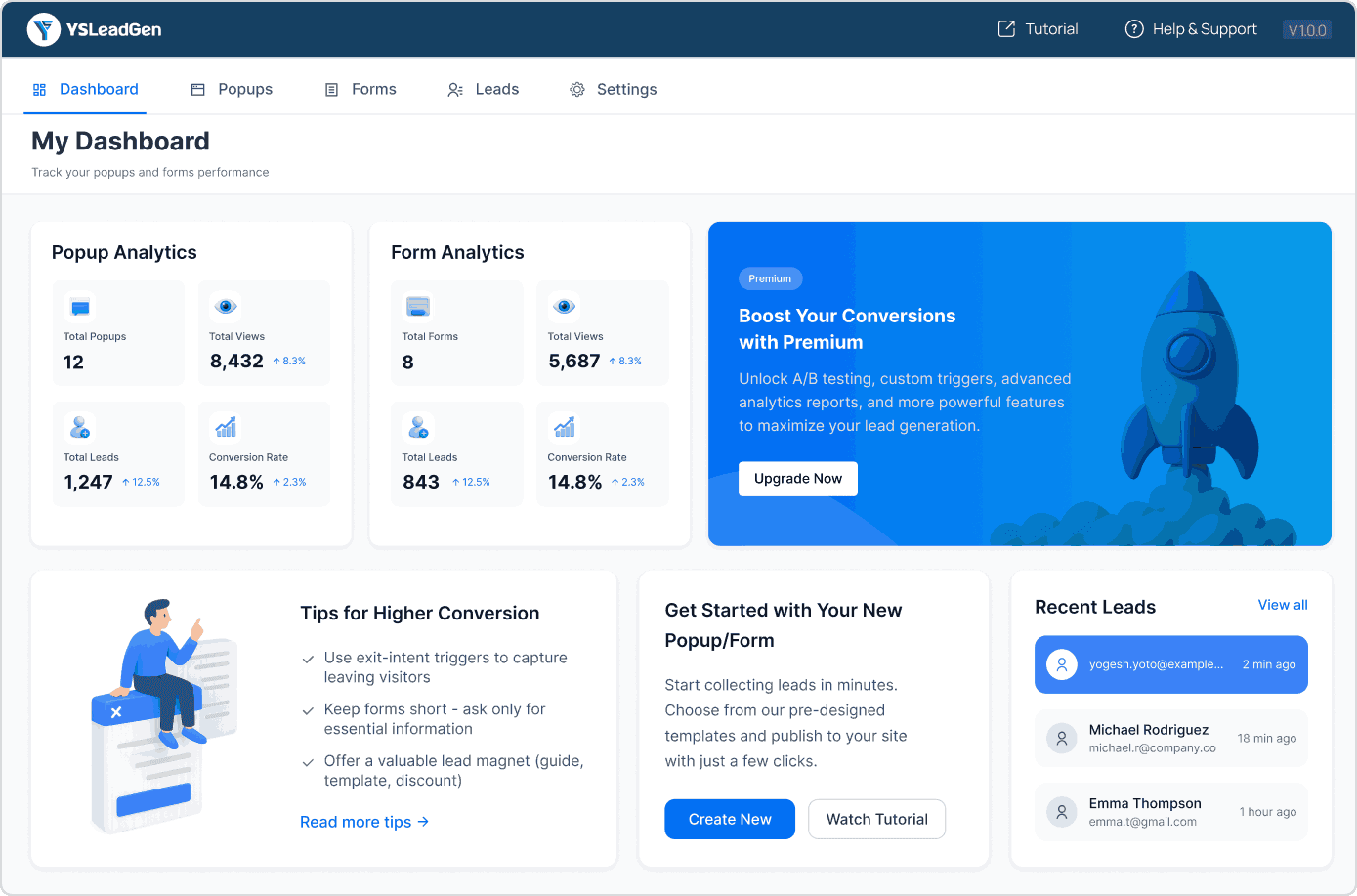This screenshot has width=1357, height=896.
Task: Open the Settings tab
Action: click(613, 89)
